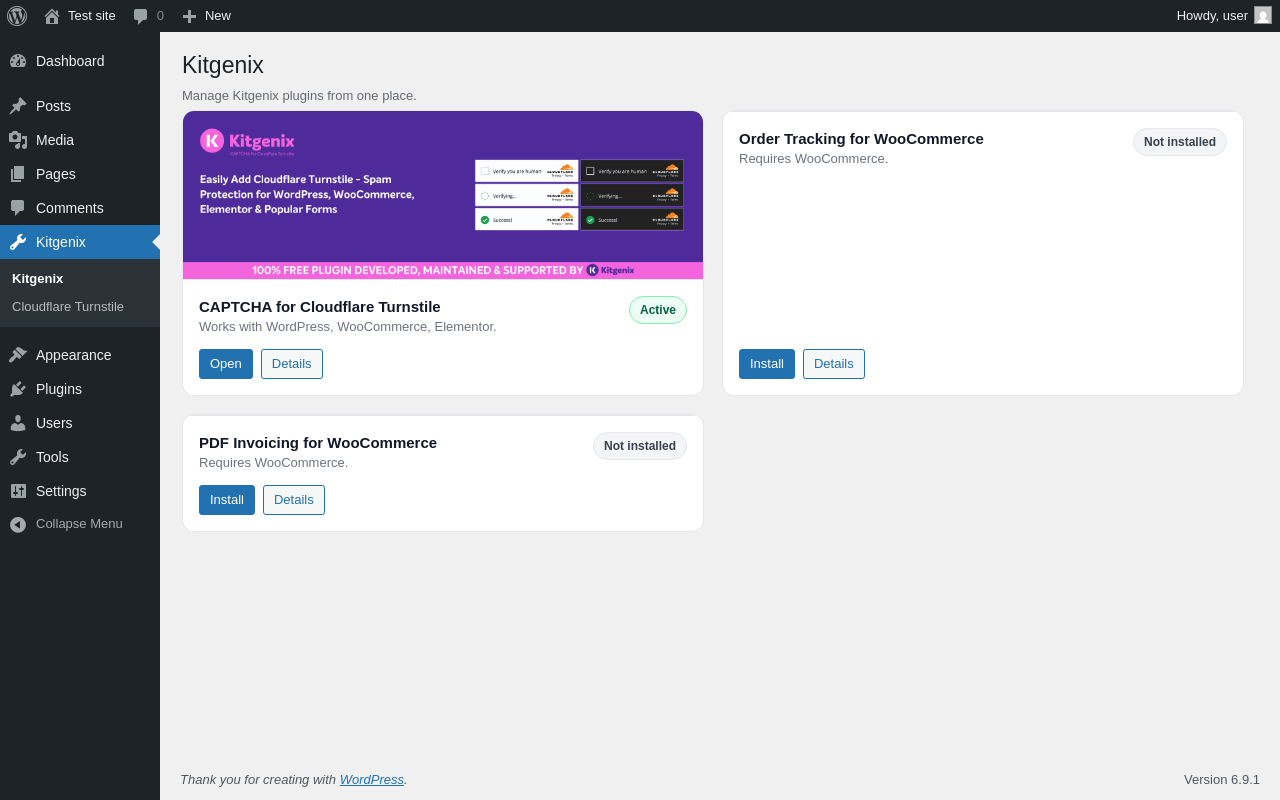Viewport: 1280px width, 800px height.
Task: Open the comments bubble icon in admin bar
Action: pyautogui.click(x=141, y=16)
